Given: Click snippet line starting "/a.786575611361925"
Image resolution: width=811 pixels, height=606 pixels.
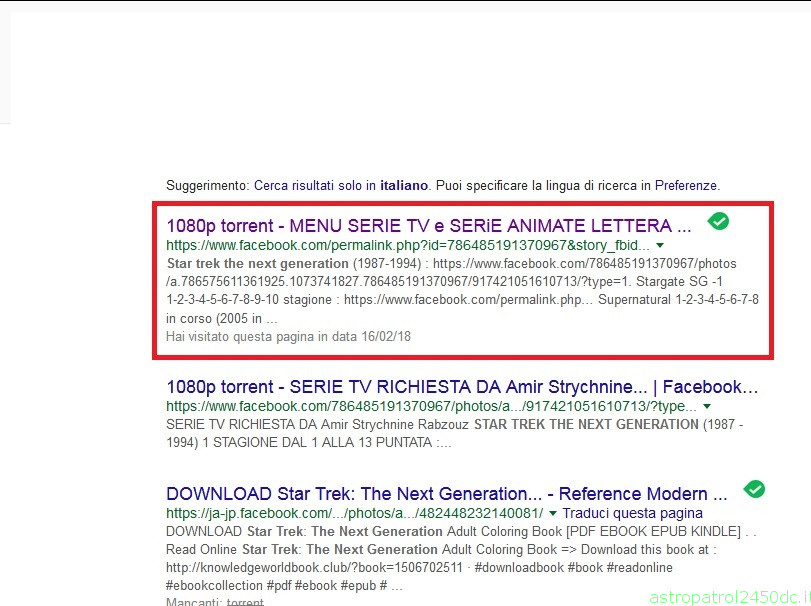Looking at the screenshot, I should pos(444,282).
